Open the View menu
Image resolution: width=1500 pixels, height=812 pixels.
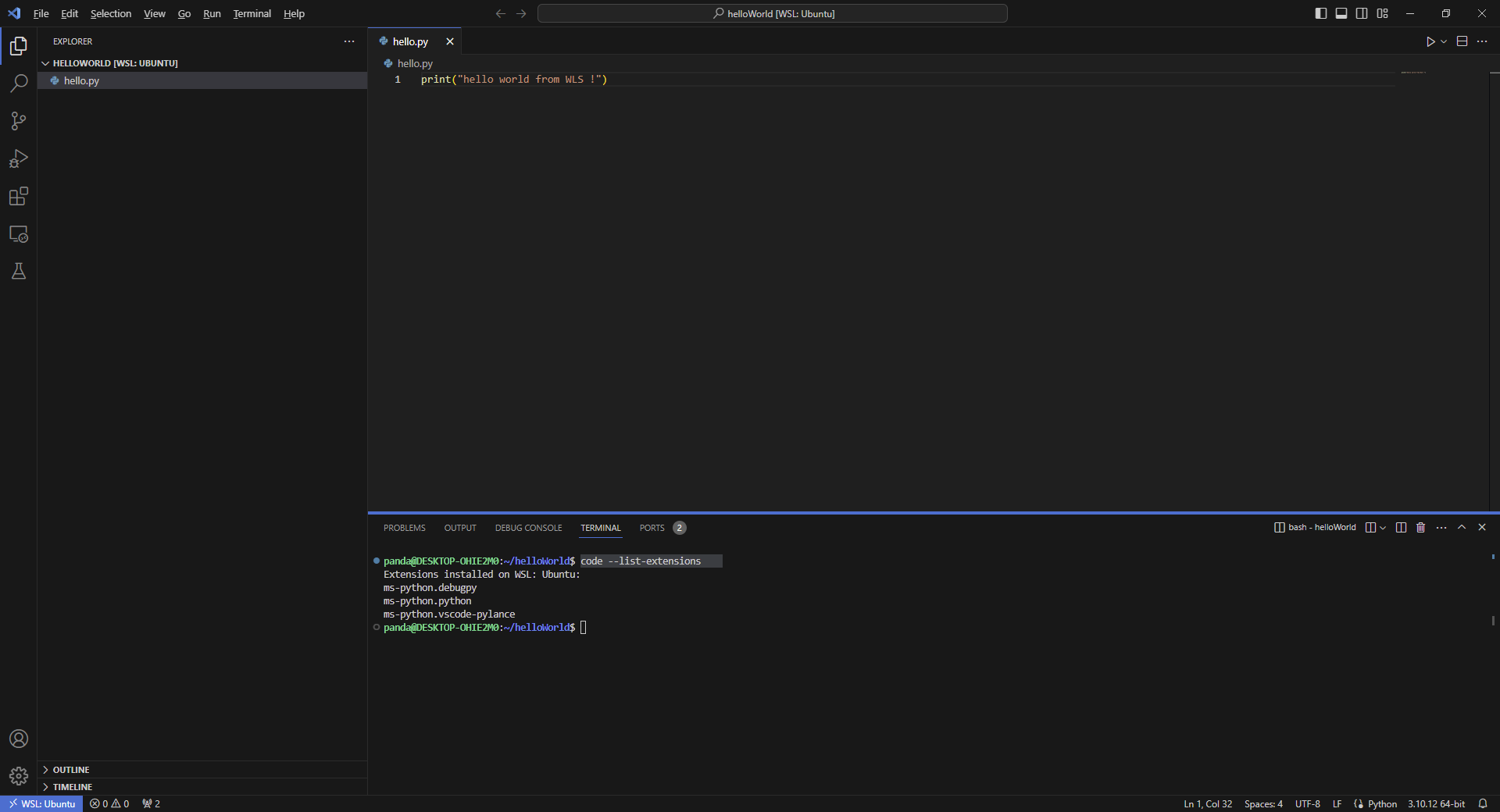pos(155,13)
